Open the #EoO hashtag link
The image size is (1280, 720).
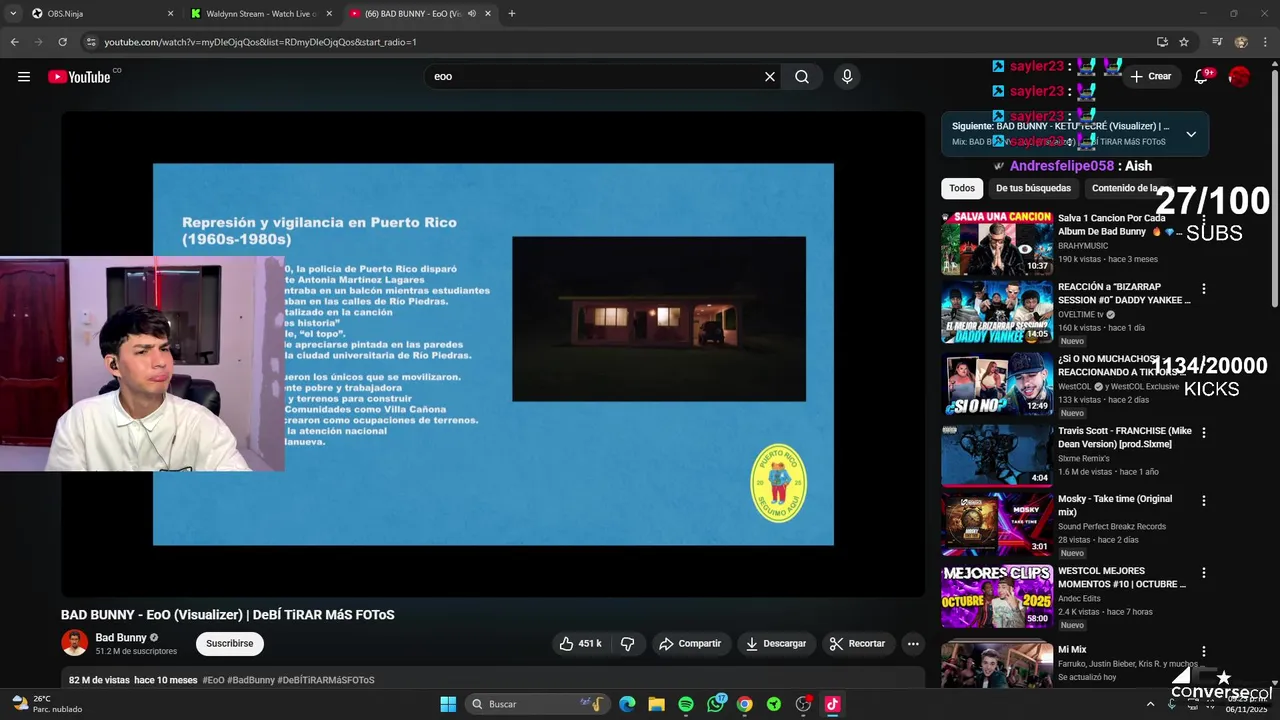click(214, 680)
